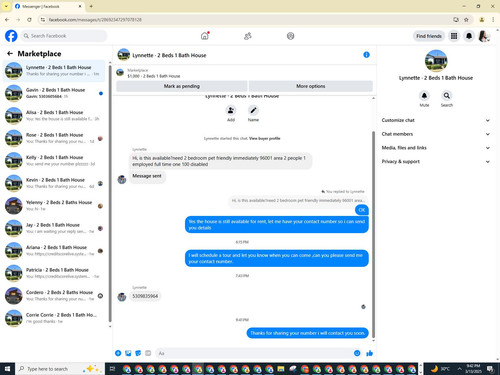
Task: Expand Customize chat section
Action: 436,120
